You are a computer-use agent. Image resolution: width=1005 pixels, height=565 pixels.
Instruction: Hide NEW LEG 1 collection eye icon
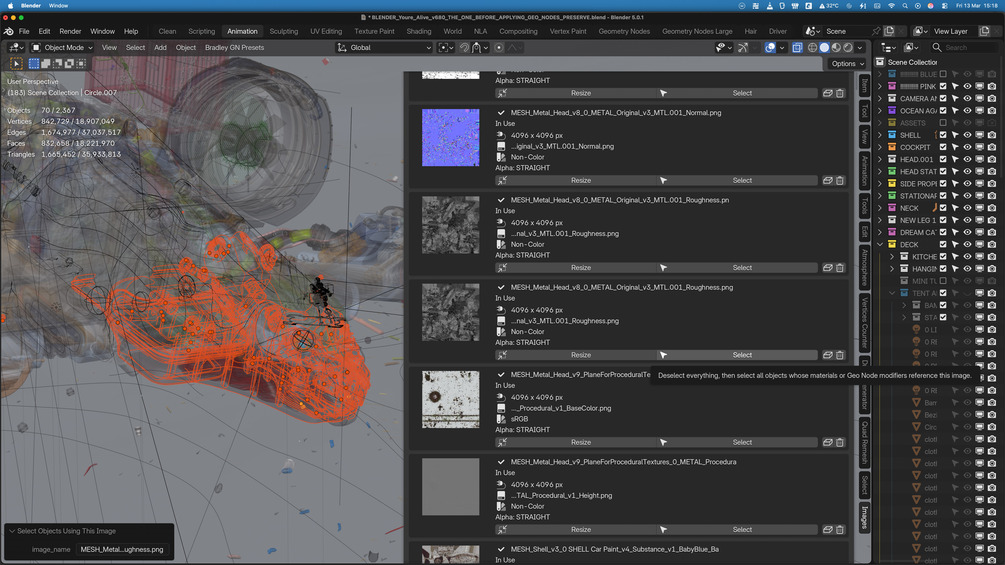pos(967,220)
